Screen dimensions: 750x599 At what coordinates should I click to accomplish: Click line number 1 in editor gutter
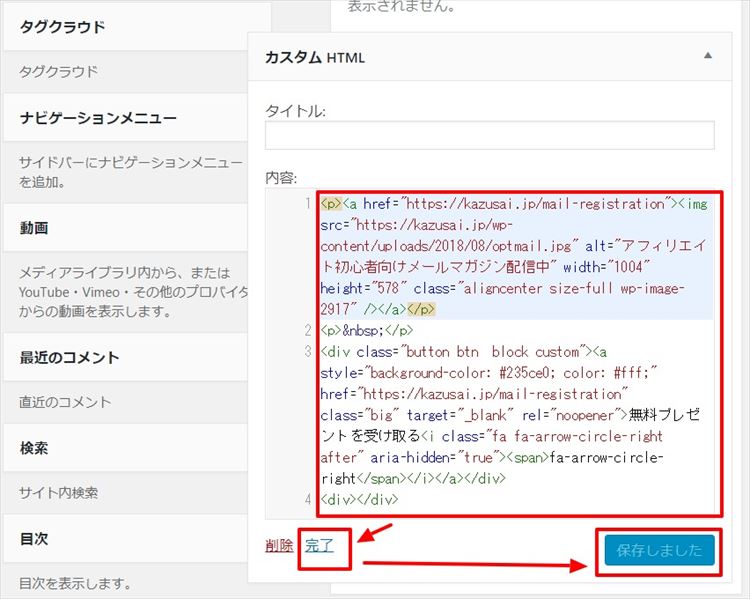307,203
